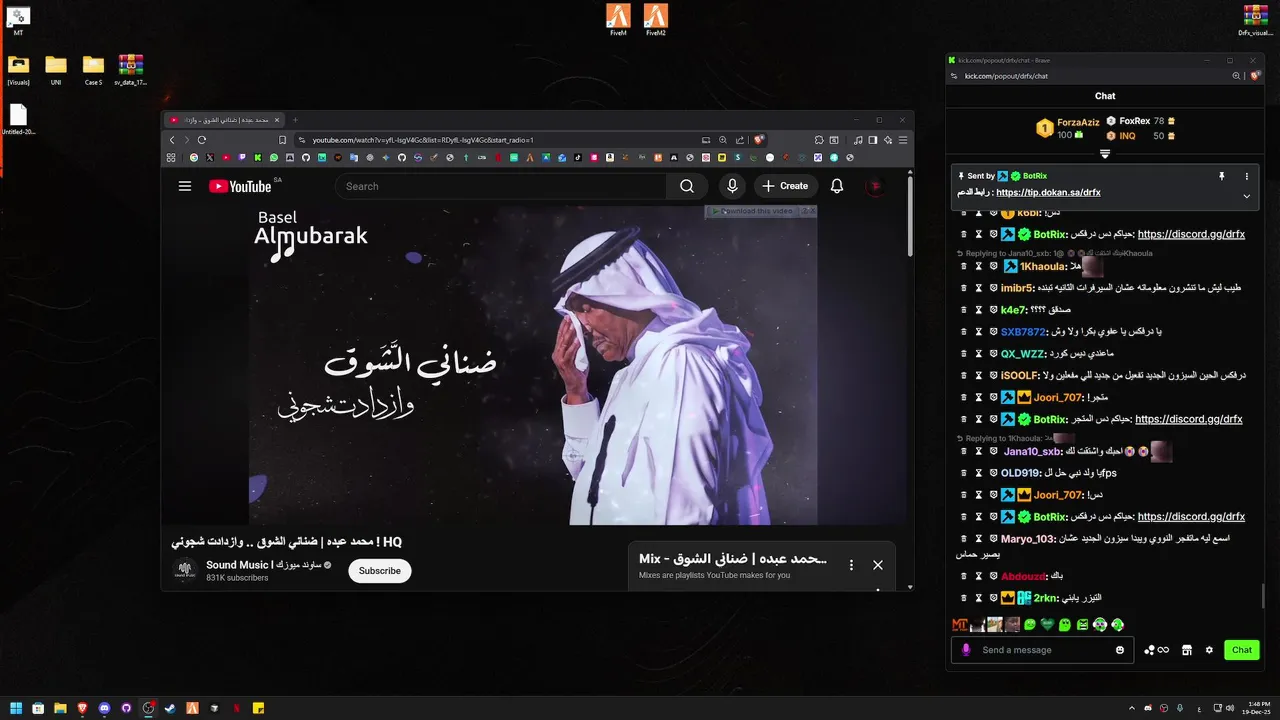This screenshot has width=1280, height=720.
Task: Open a new tab in YouTube window
Action: tap(295, 120)
